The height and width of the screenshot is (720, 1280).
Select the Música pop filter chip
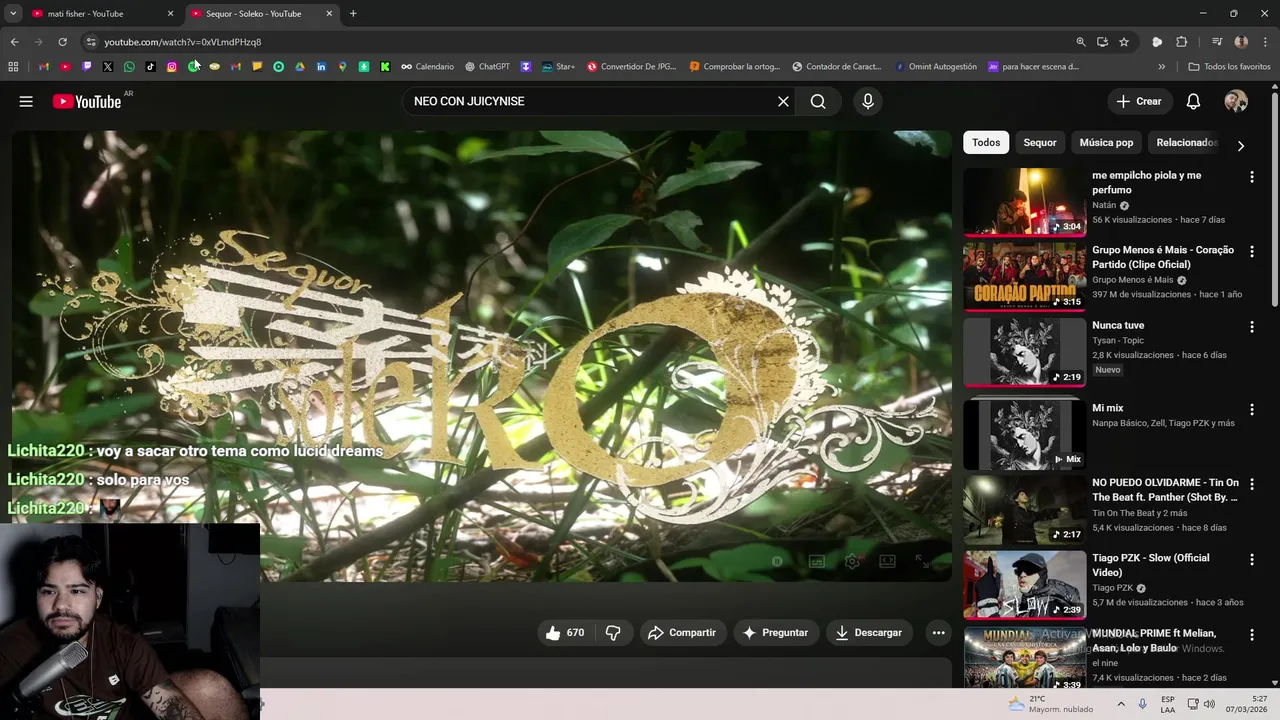click(x=1106, y=142)
